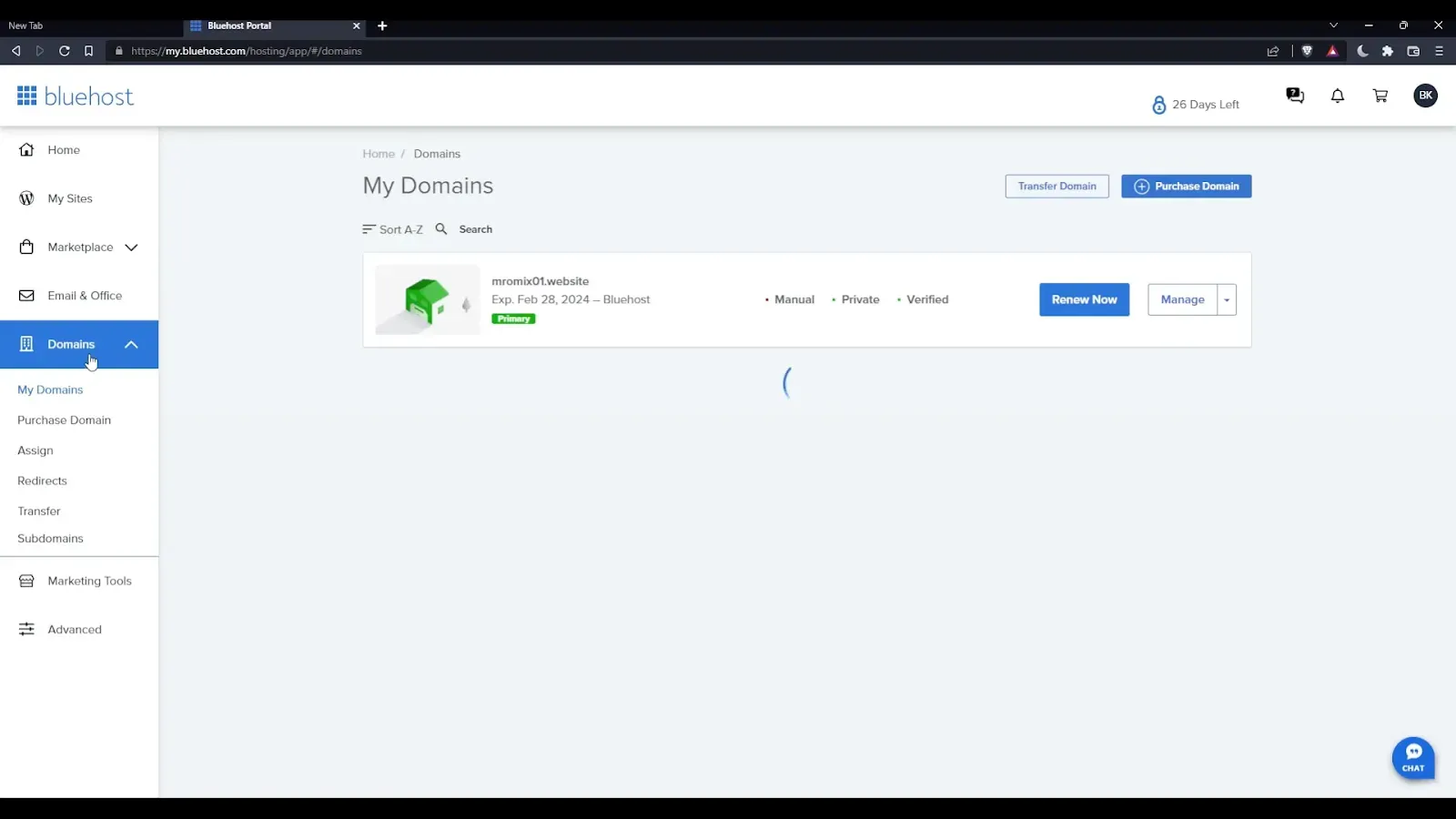
Task: Click the domain Search field
Action: [x=476, y=229]
